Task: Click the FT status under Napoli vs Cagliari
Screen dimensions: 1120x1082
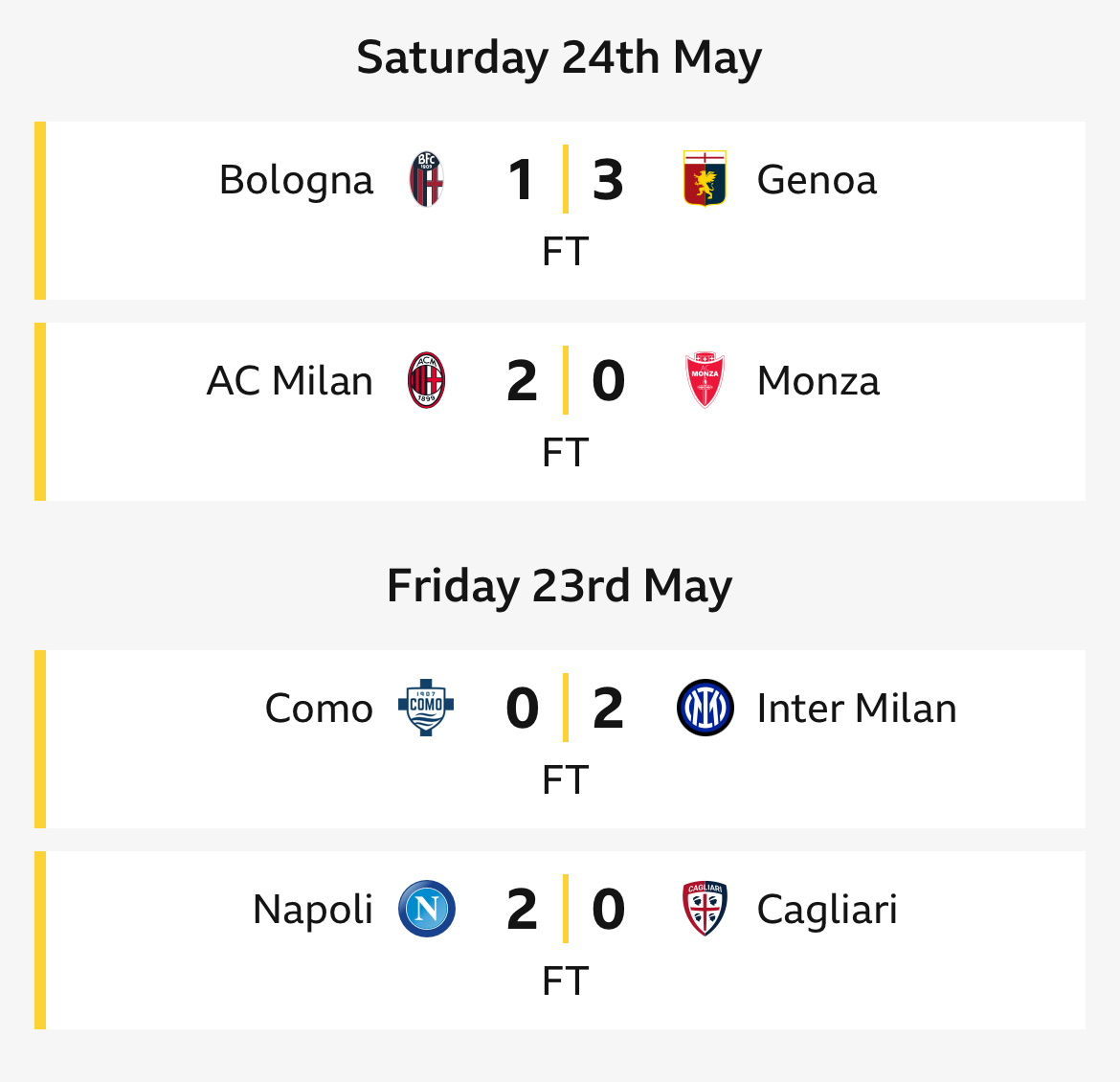Action: pyautogui.click(x=565, y=981)
